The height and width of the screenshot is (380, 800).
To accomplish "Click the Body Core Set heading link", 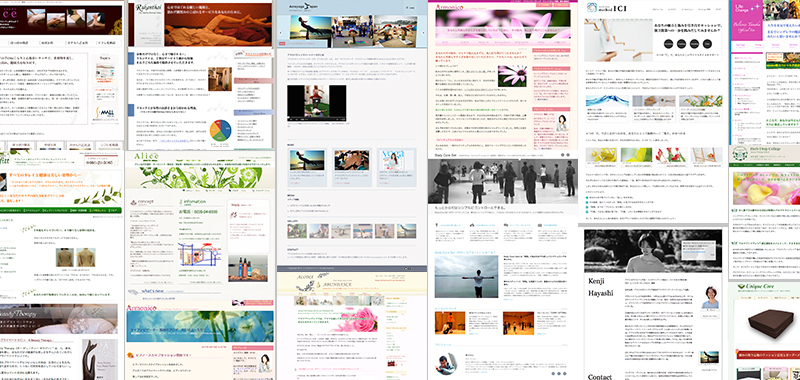I will click(x=446, y=154).
